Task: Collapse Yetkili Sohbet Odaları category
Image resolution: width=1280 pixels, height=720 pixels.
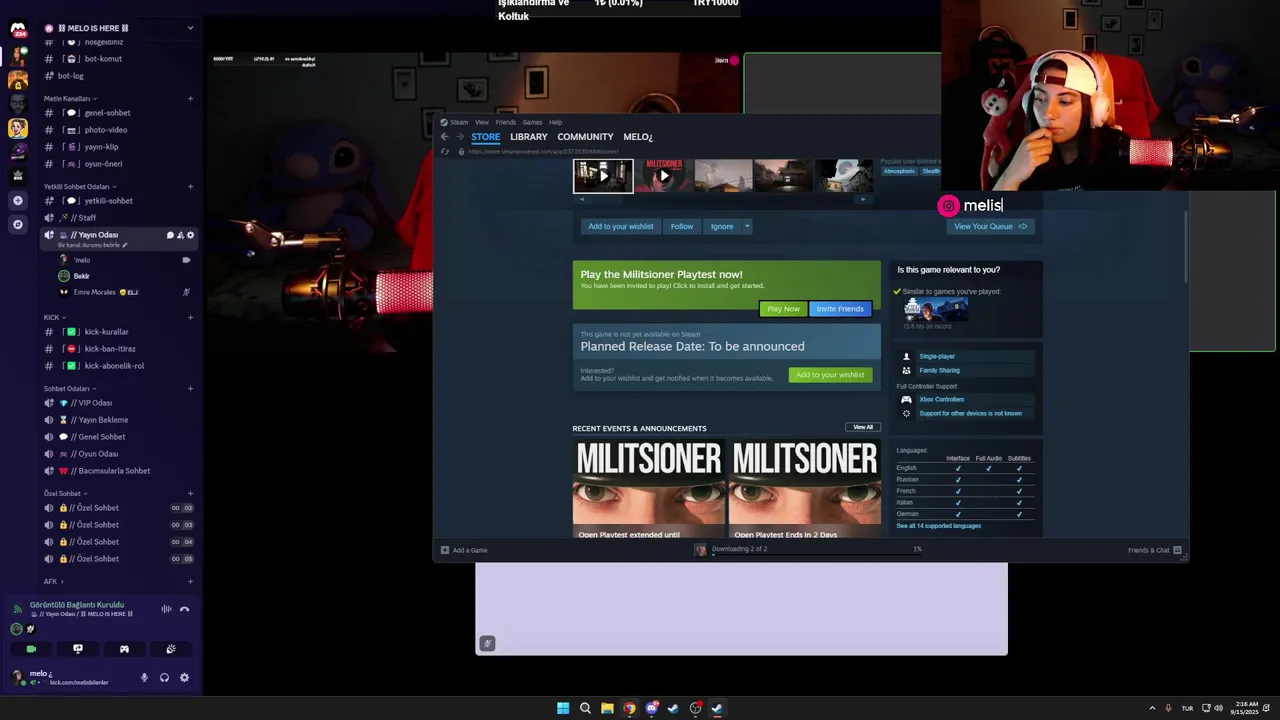Action: click(x=79, y=187)
